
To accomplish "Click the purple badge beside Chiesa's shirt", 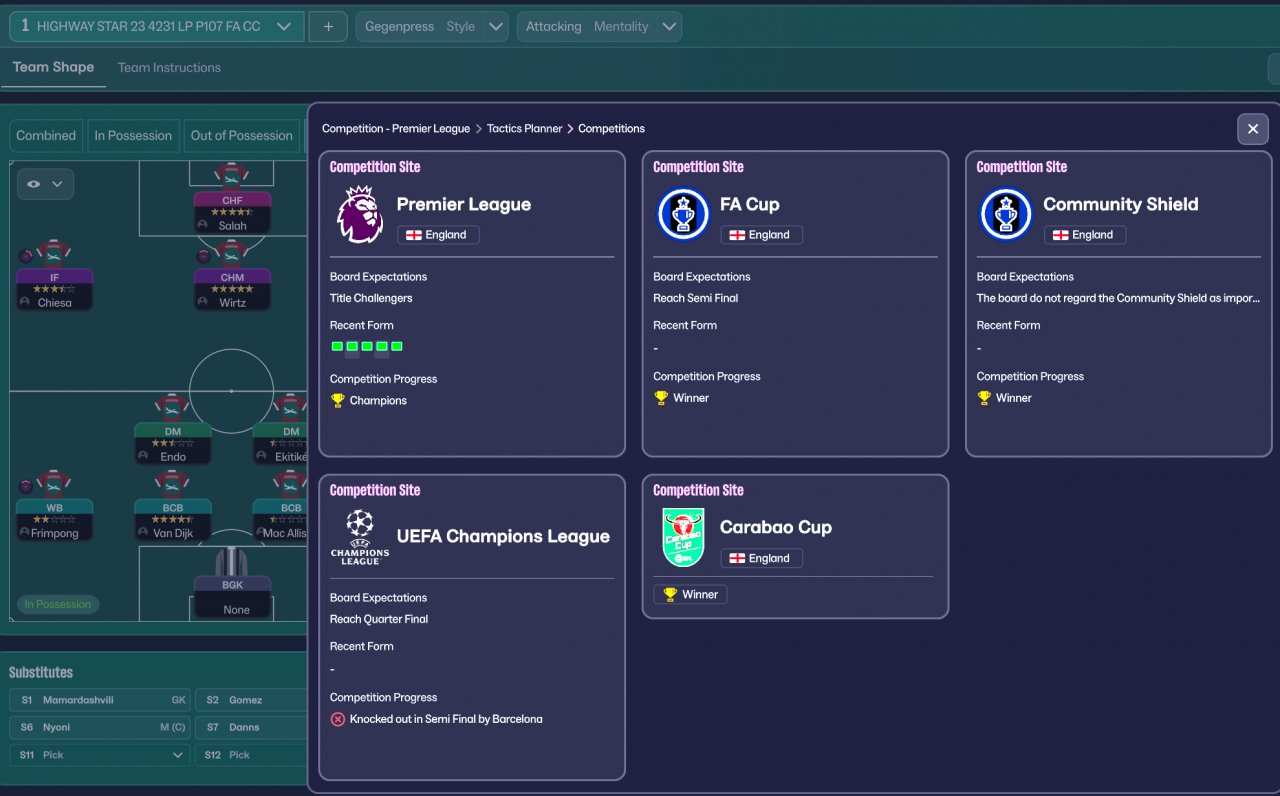I will 26,256.
